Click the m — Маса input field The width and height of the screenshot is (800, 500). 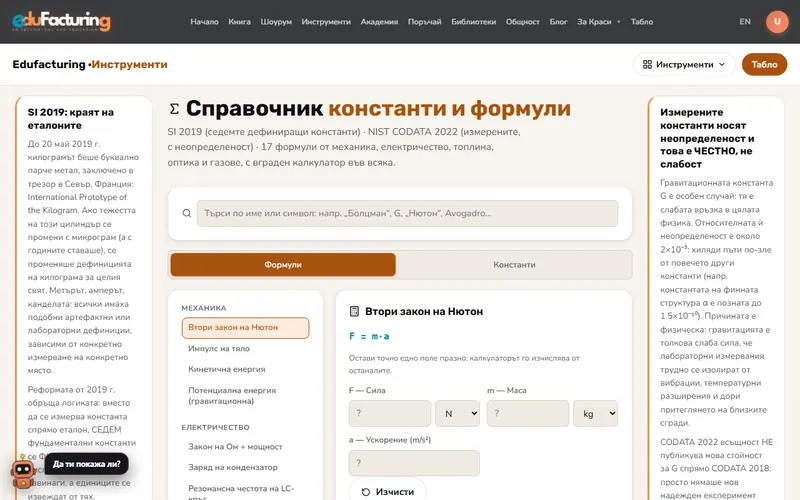[528, 413]
